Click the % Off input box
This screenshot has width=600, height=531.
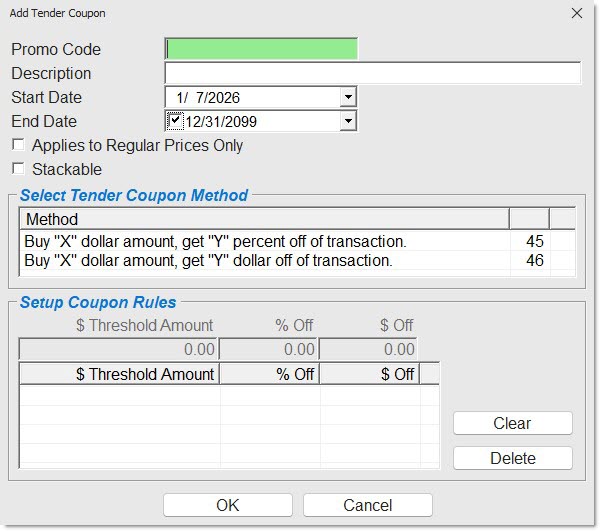click(x=268, y=349)
